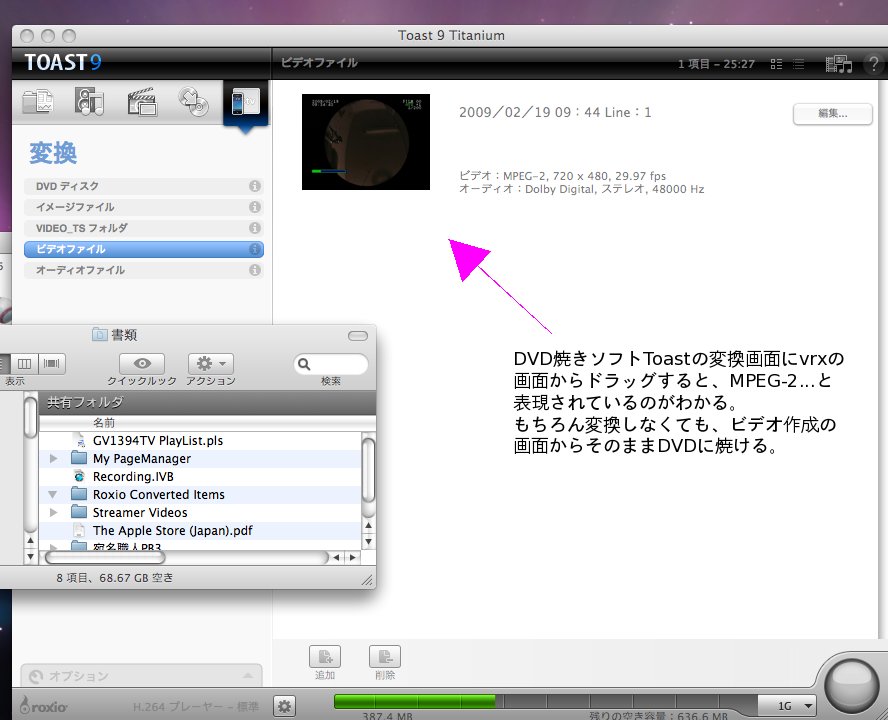Click Finder file list scroll down arrow

(369, 542)
